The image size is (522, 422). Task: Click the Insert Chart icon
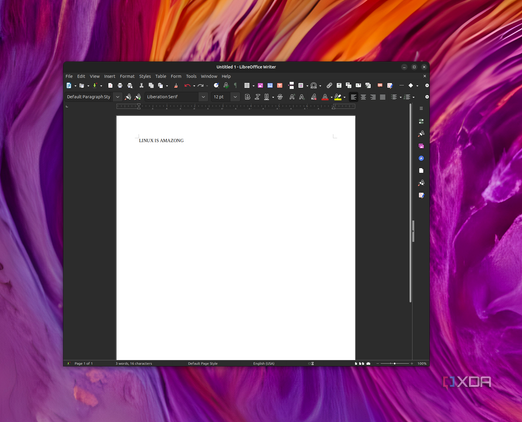click(x=270, y=86)
